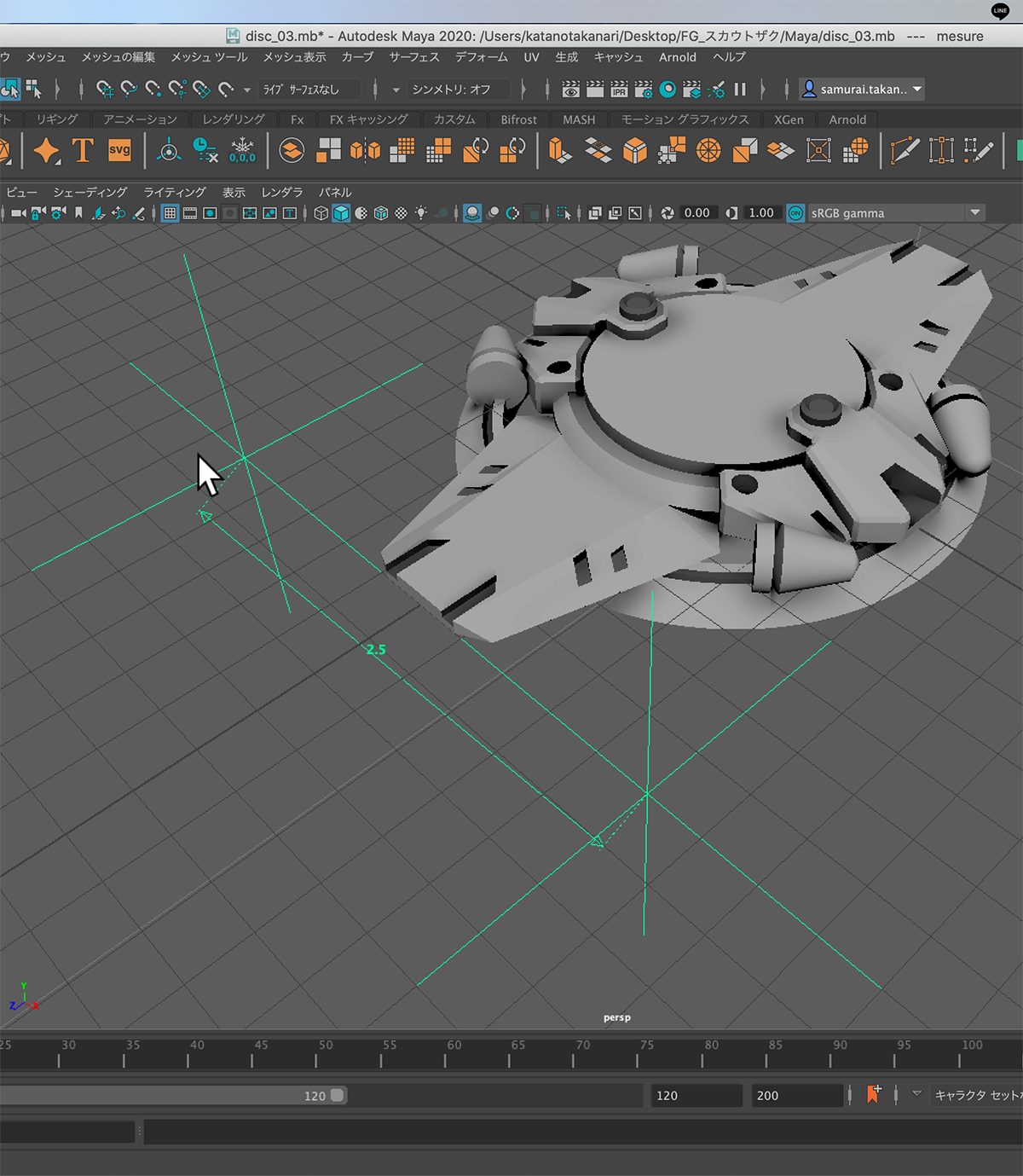Click the Freeze Transformations snowflake icon

tap(242, 150)
